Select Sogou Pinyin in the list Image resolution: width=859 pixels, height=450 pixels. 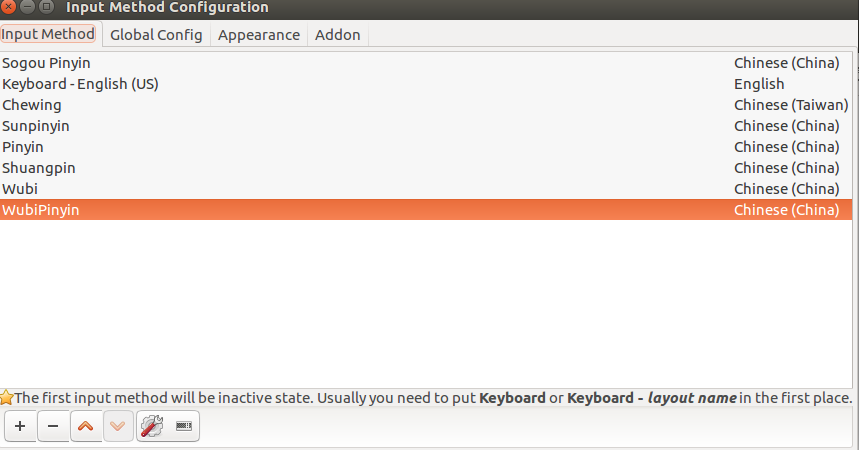pyautogui.click(x=46, y=63)
